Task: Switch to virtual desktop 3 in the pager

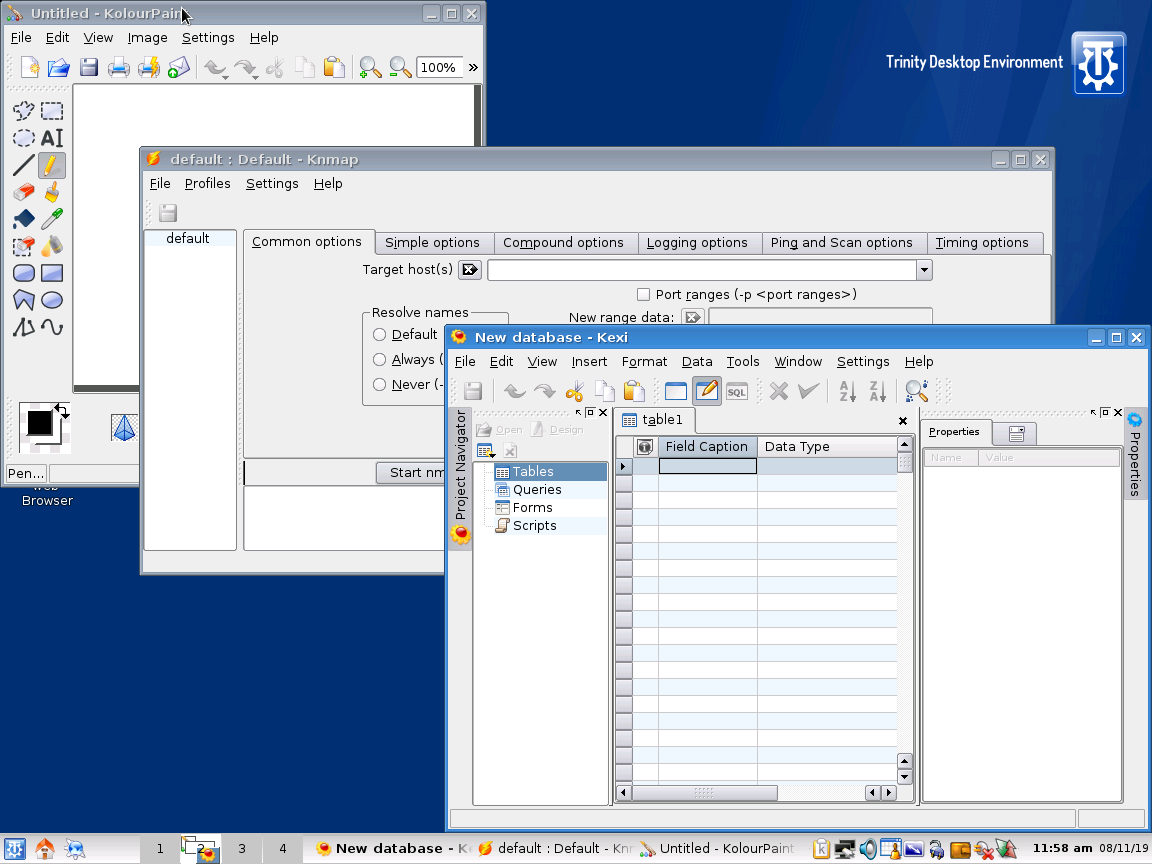Action: coord(242,849)
